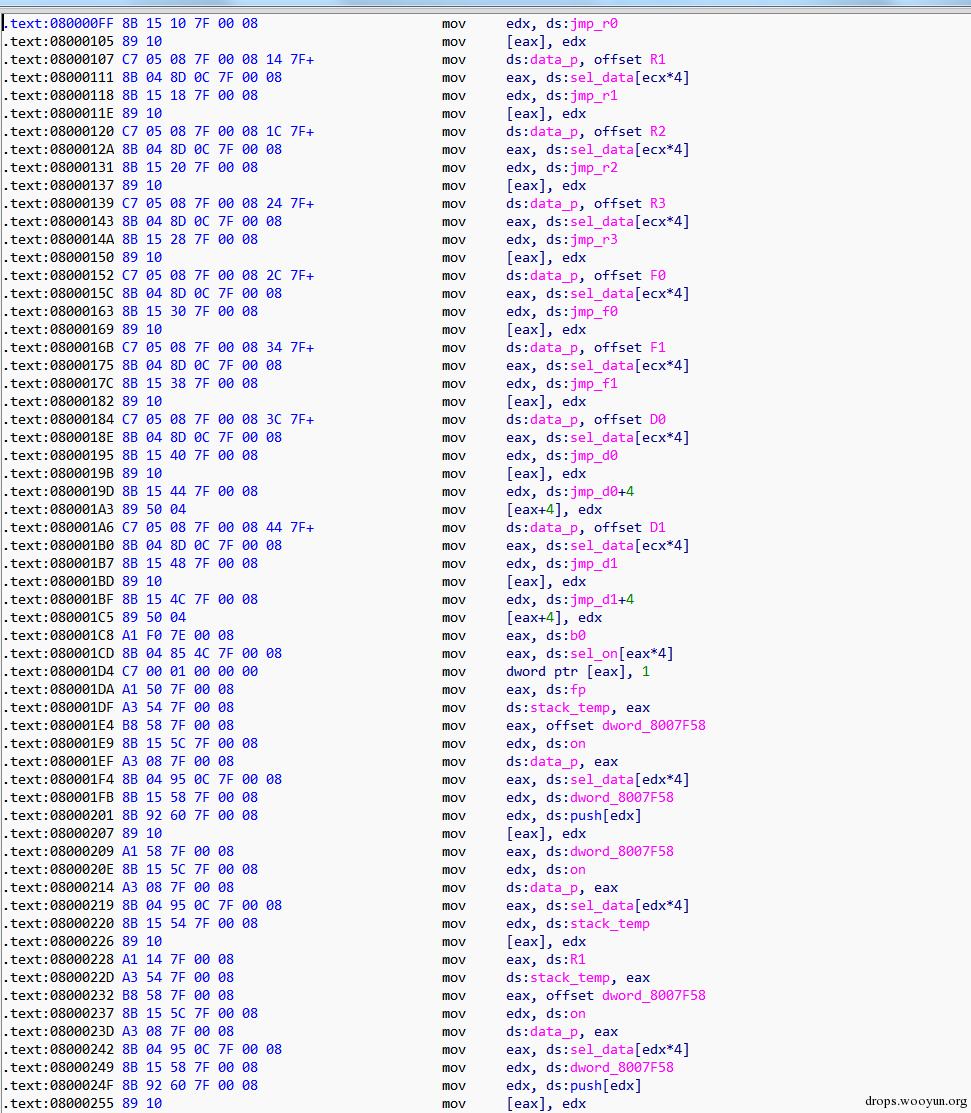
Task: Click sel_data[edx*4] at address 080001F4
Action: [x=630, y=780]
